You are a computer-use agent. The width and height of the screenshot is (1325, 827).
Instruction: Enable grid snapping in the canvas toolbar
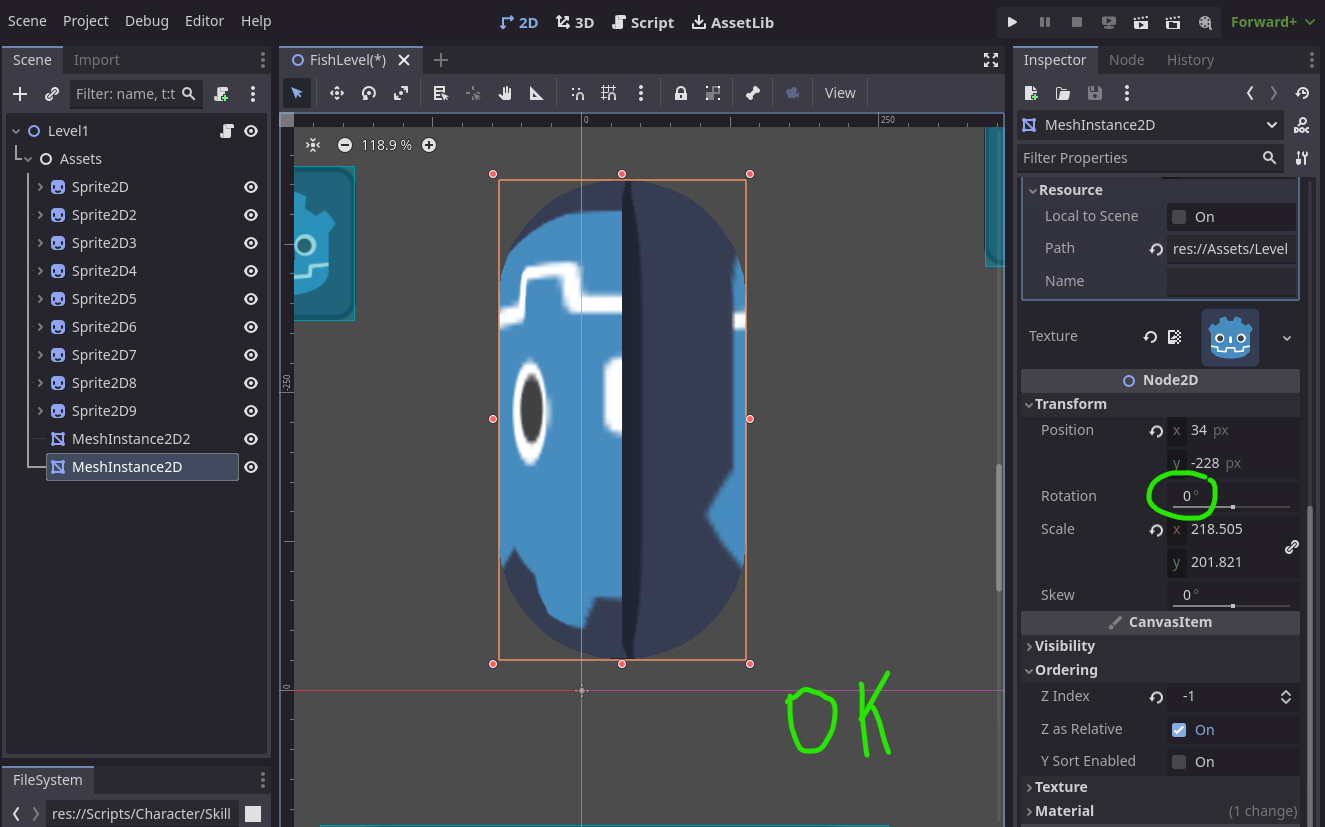[x=608, y=93]
